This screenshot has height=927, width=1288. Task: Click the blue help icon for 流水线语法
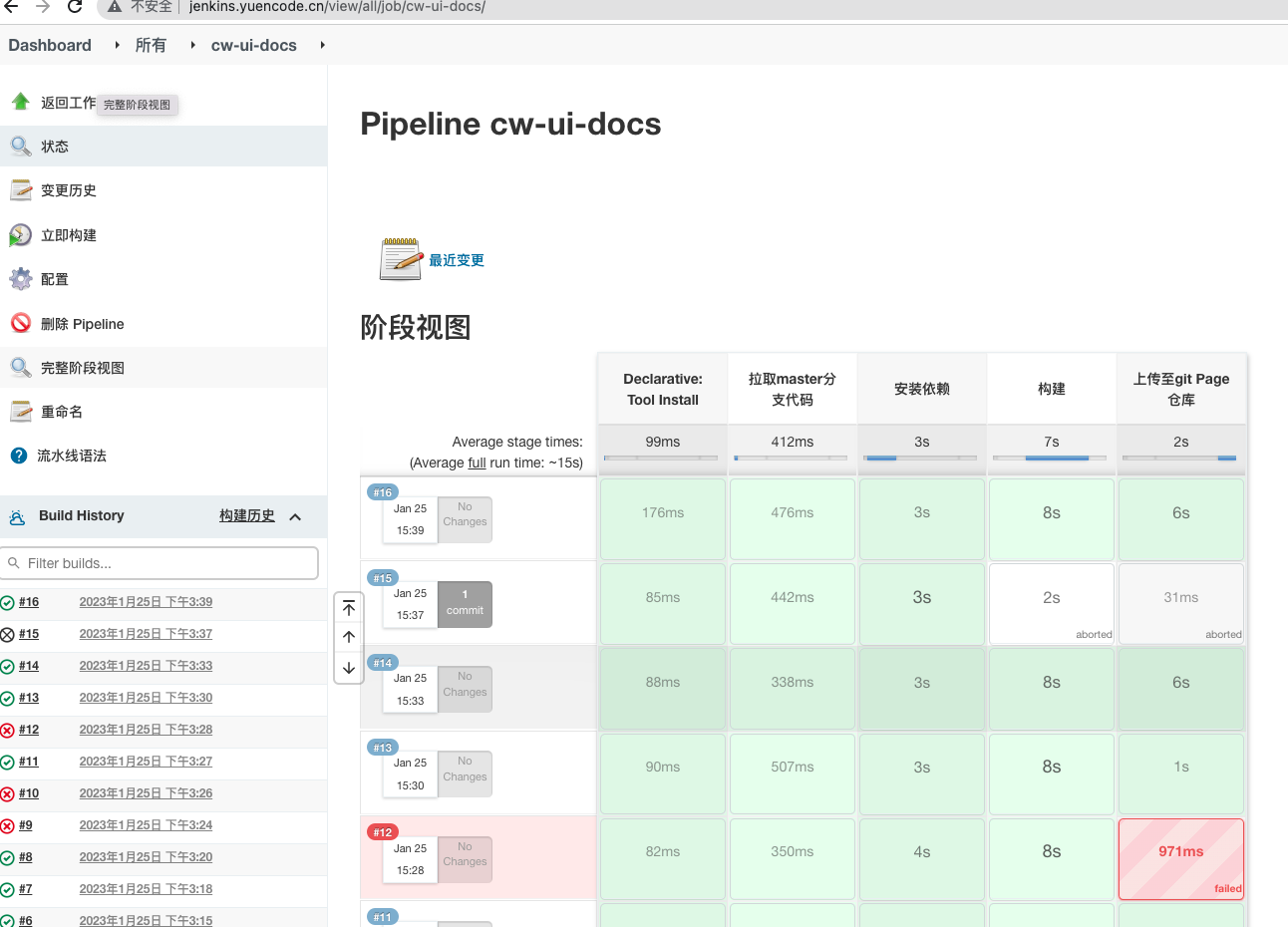(x=18, y=456)
